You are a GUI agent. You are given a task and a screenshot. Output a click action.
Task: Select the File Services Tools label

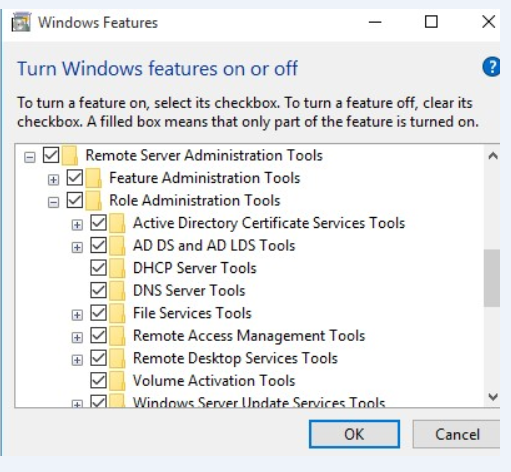(x=192, y=313)
